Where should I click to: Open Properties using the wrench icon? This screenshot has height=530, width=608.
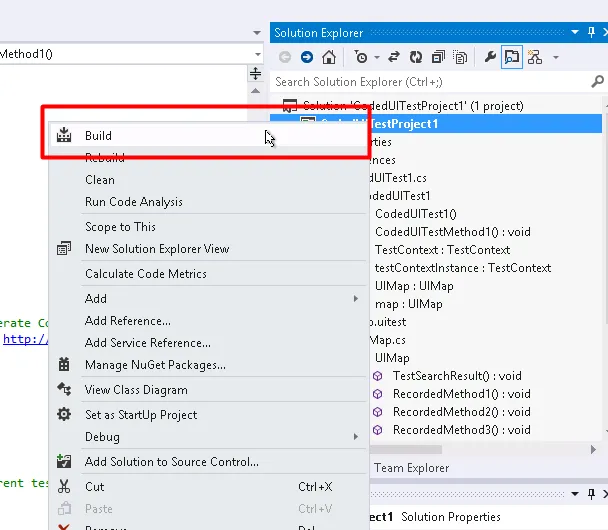coord(490,57)
